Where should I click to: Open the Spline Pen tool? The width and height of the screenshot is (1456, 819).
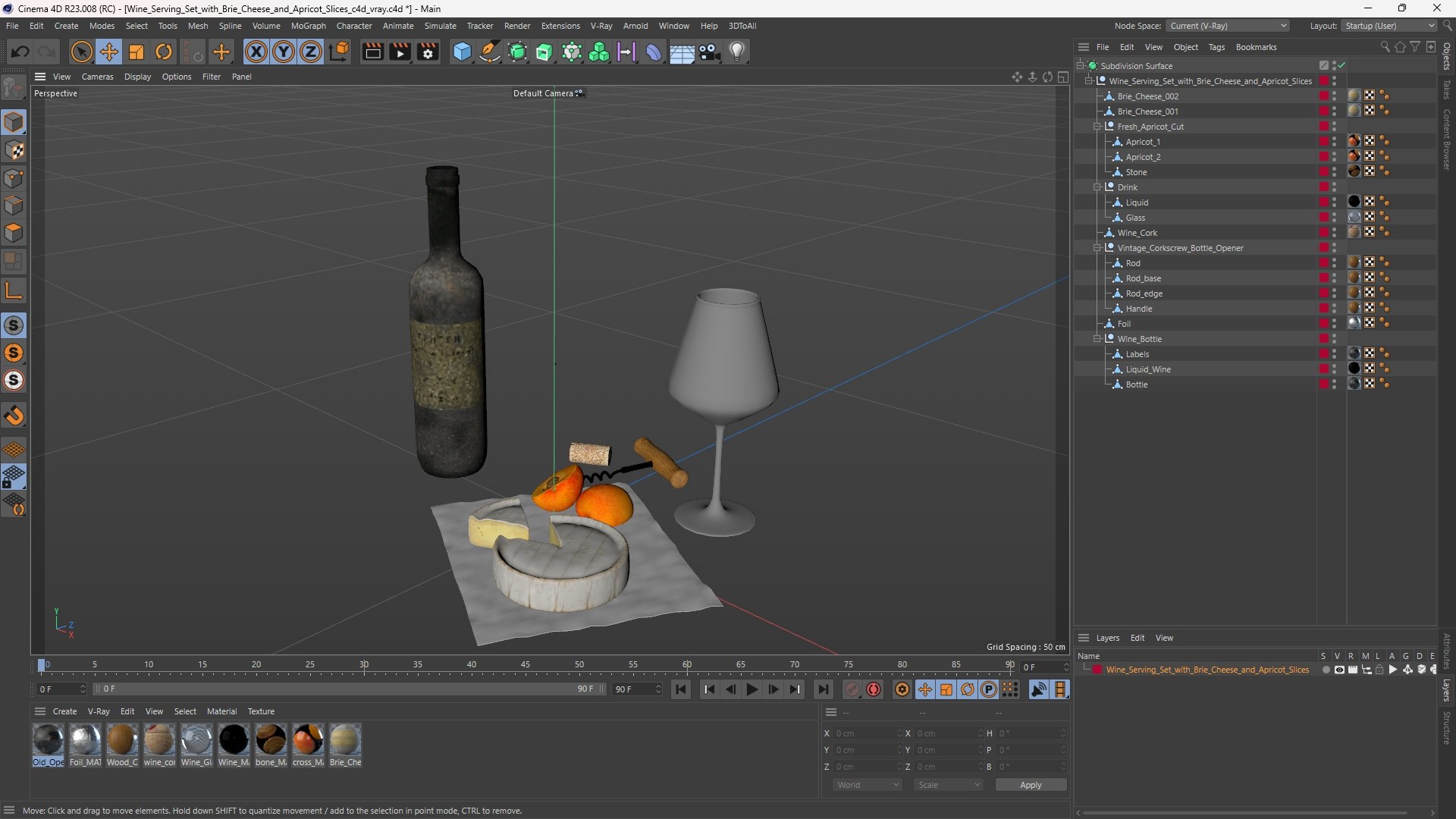[490, 52]
